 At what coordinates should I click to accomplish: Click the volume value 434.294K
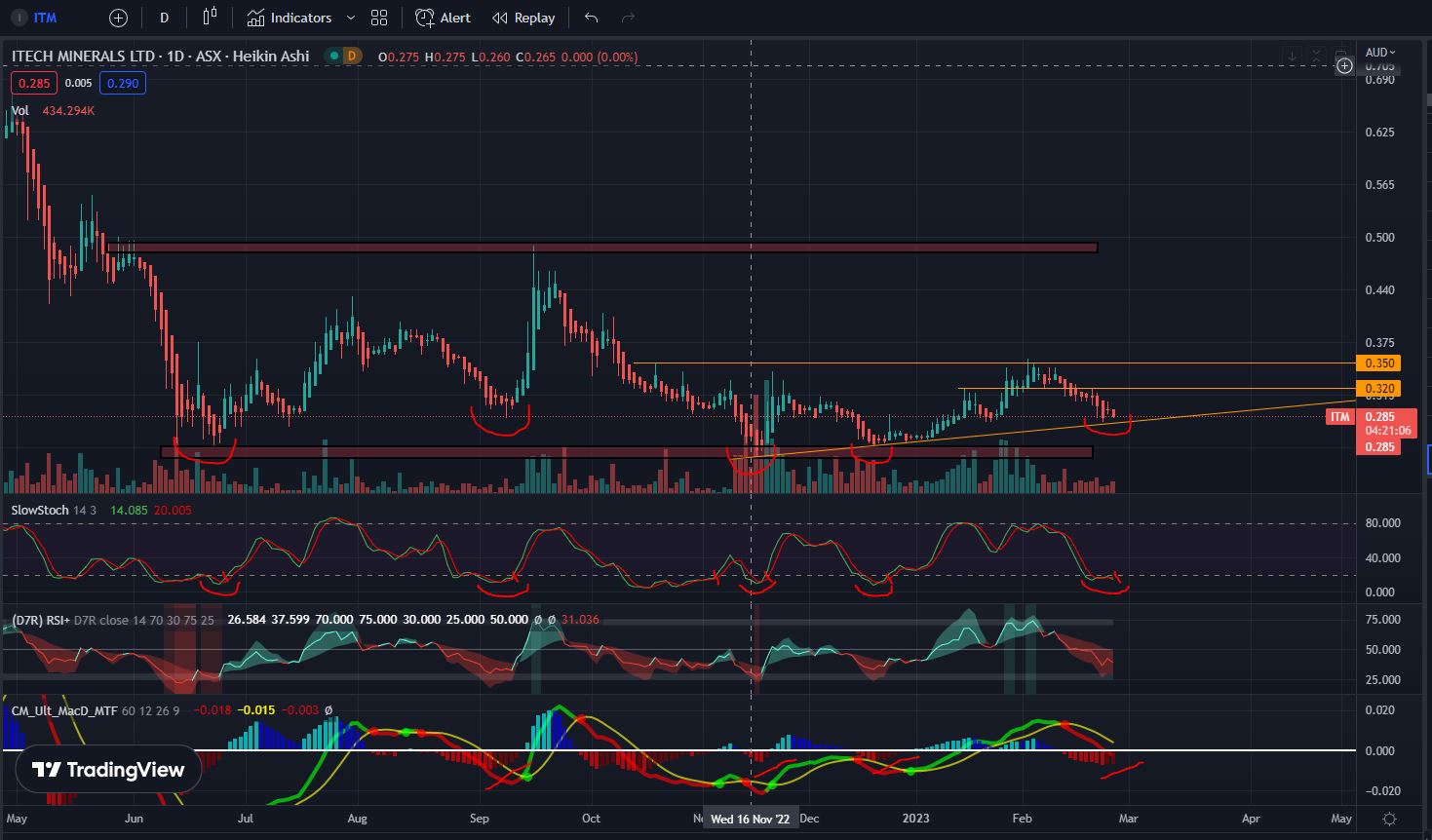67,111
